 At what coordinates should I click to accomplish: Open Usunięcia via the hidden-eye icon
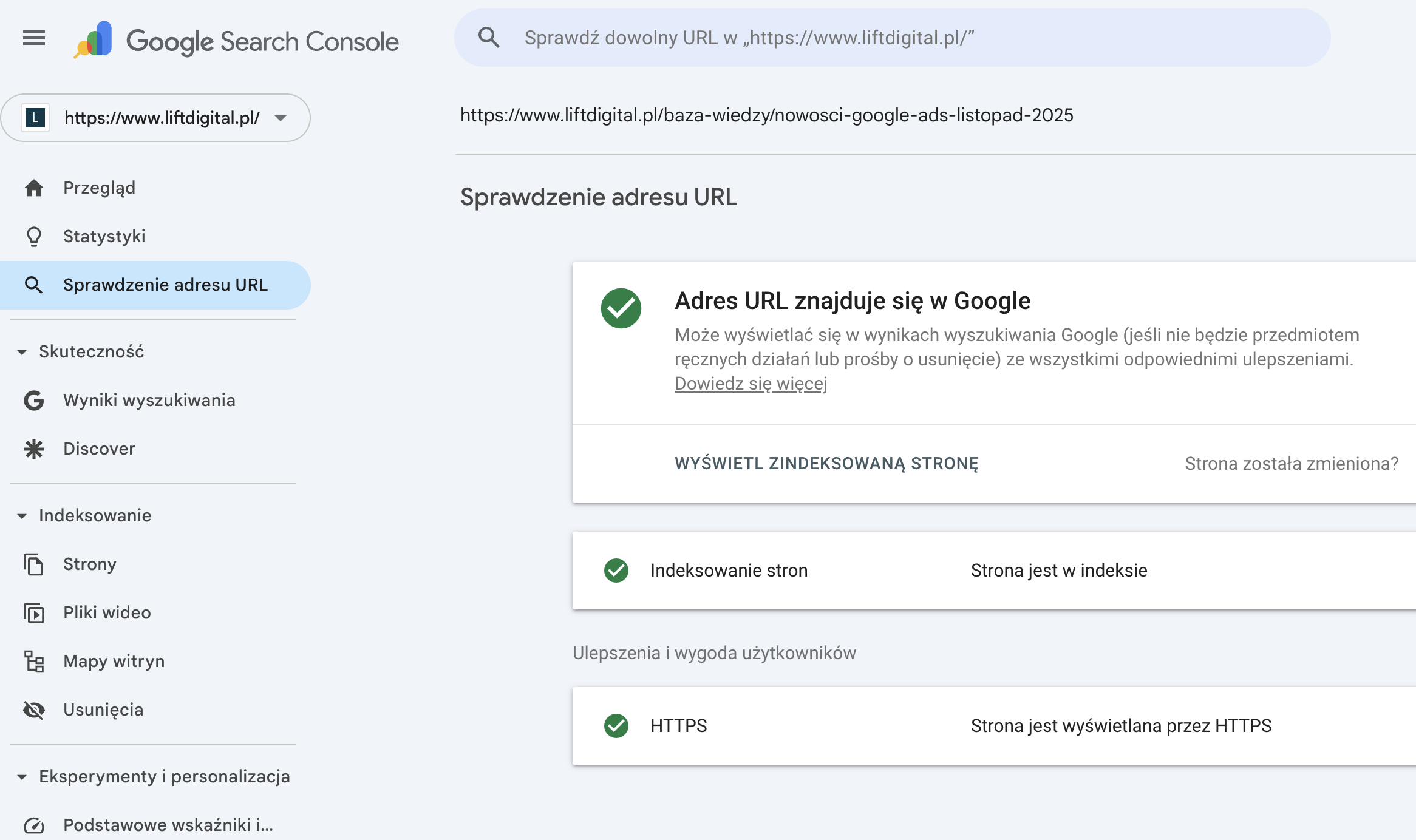(34, 710)
